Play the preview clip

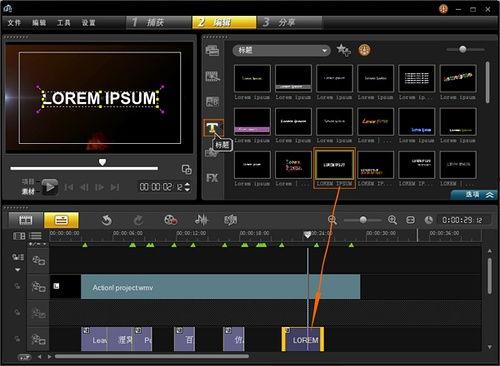[x=50, y=187]
